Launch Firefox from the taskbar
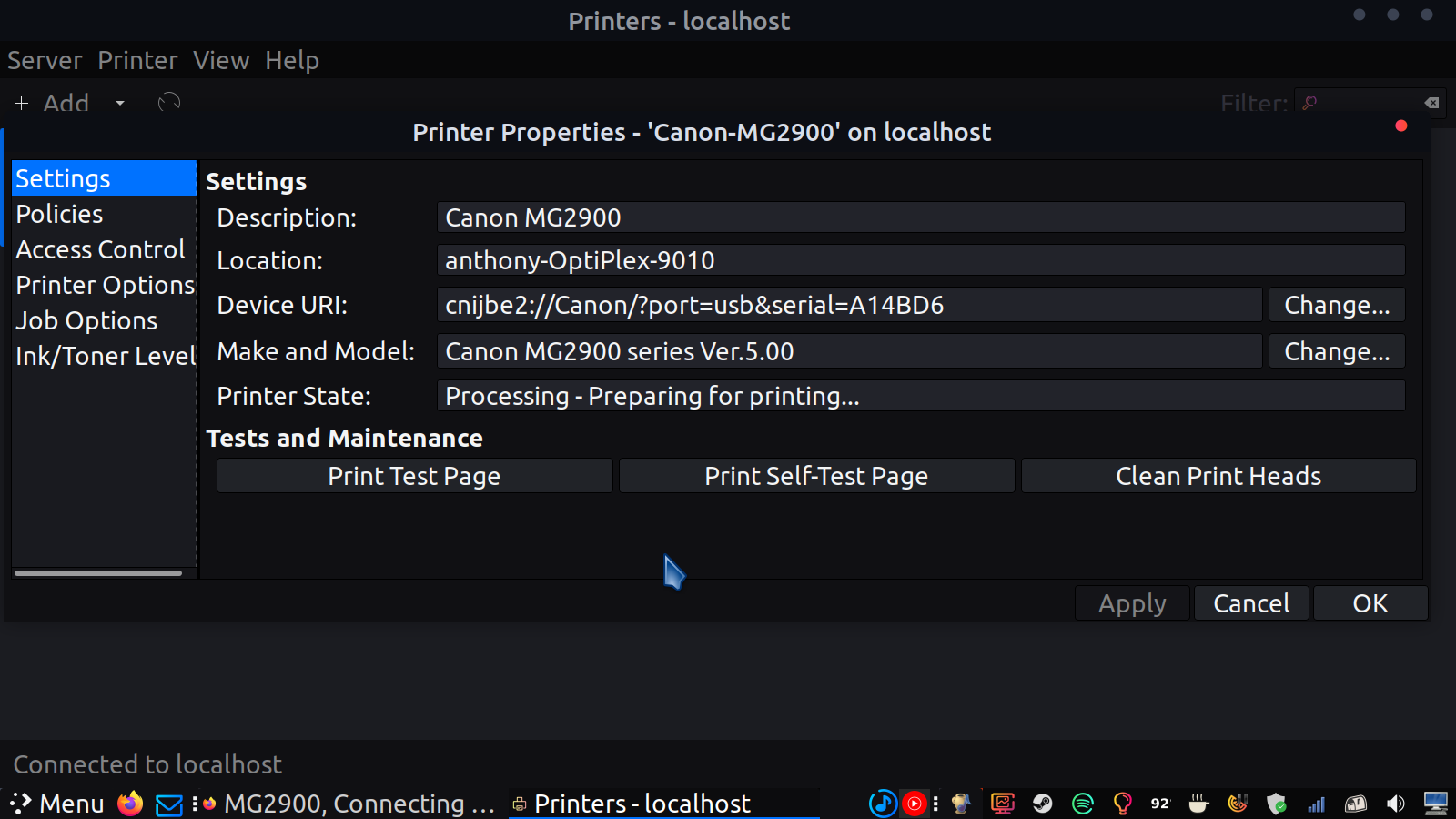Viewport: 1456px width, 819px height. coord(130,804)
